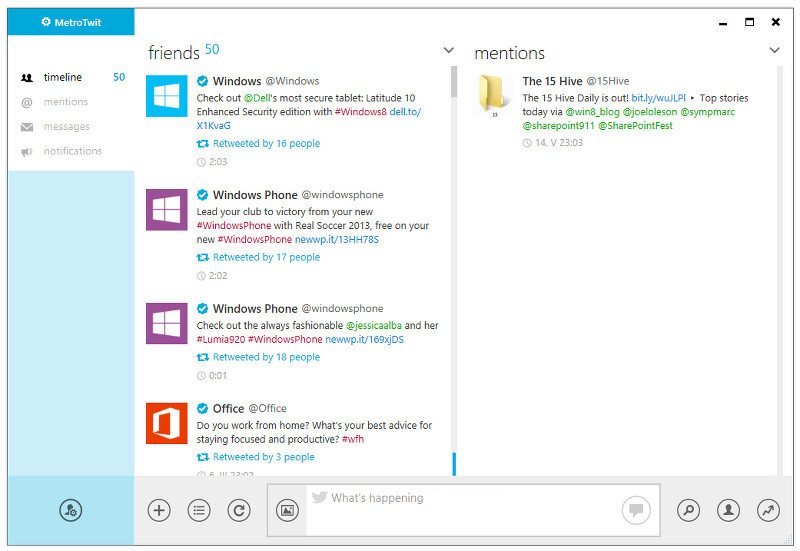Click Retweeted by 3 people
This screenshot has height=551, width=800.
click(x=263, y=457)
